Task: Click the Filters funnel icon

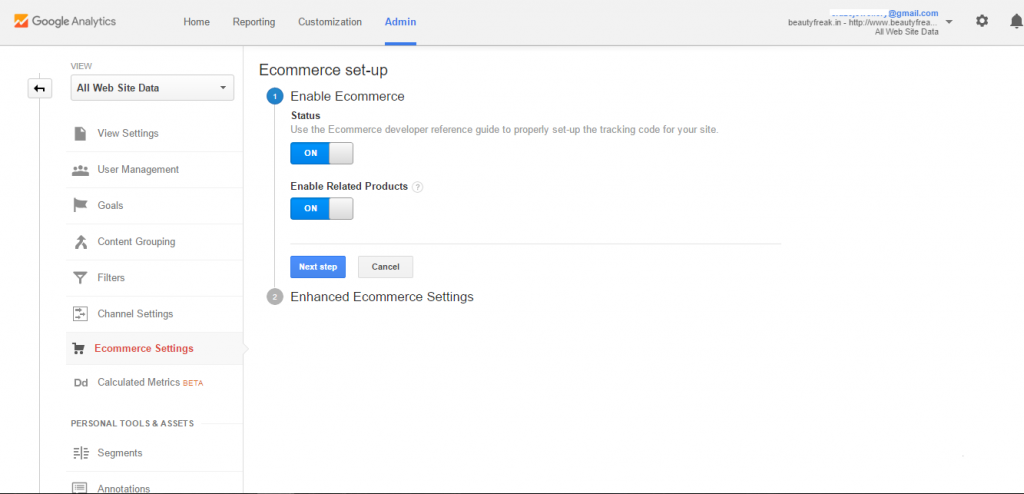Action: 80,278
